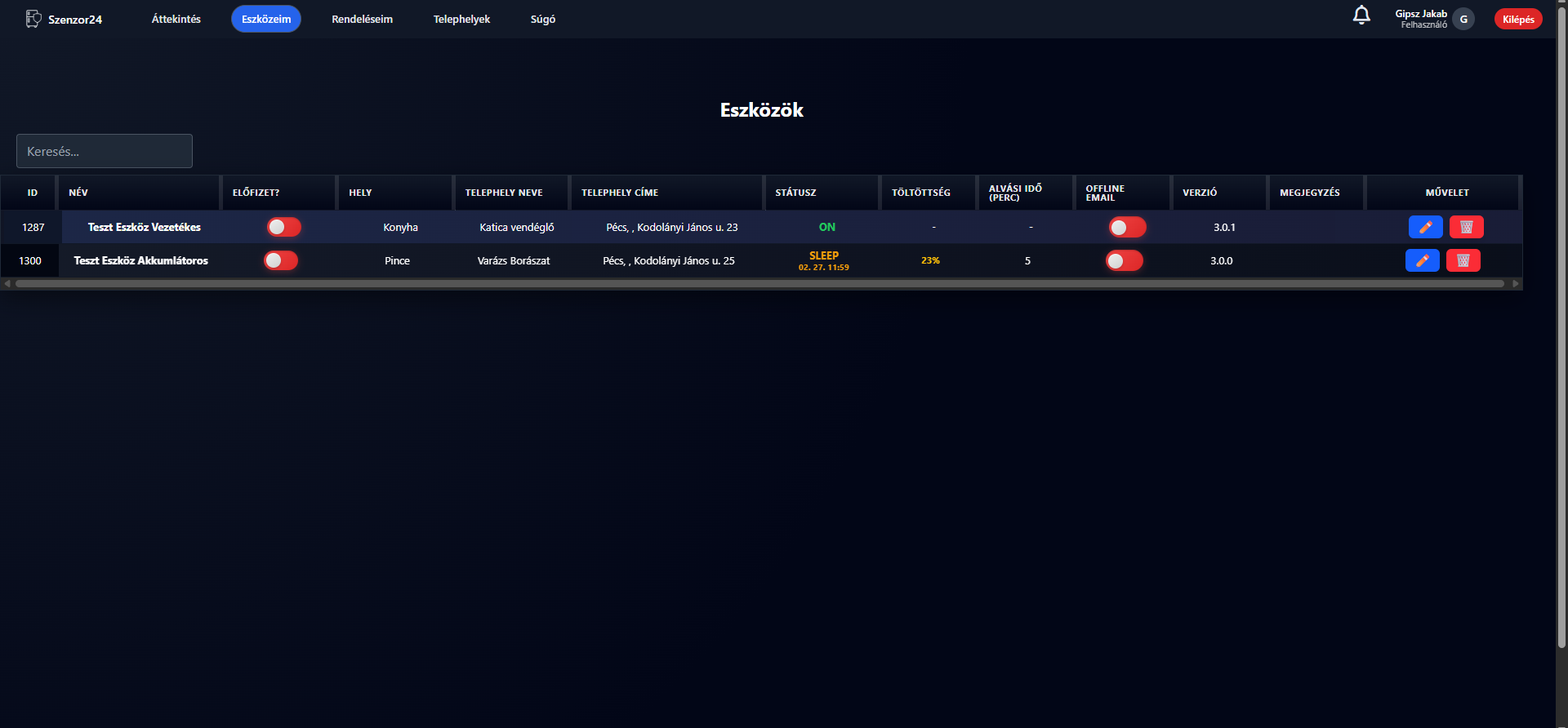Delete device 1300 with the trash icon
1568x728 pixels.
click(x=1463, y=260)
